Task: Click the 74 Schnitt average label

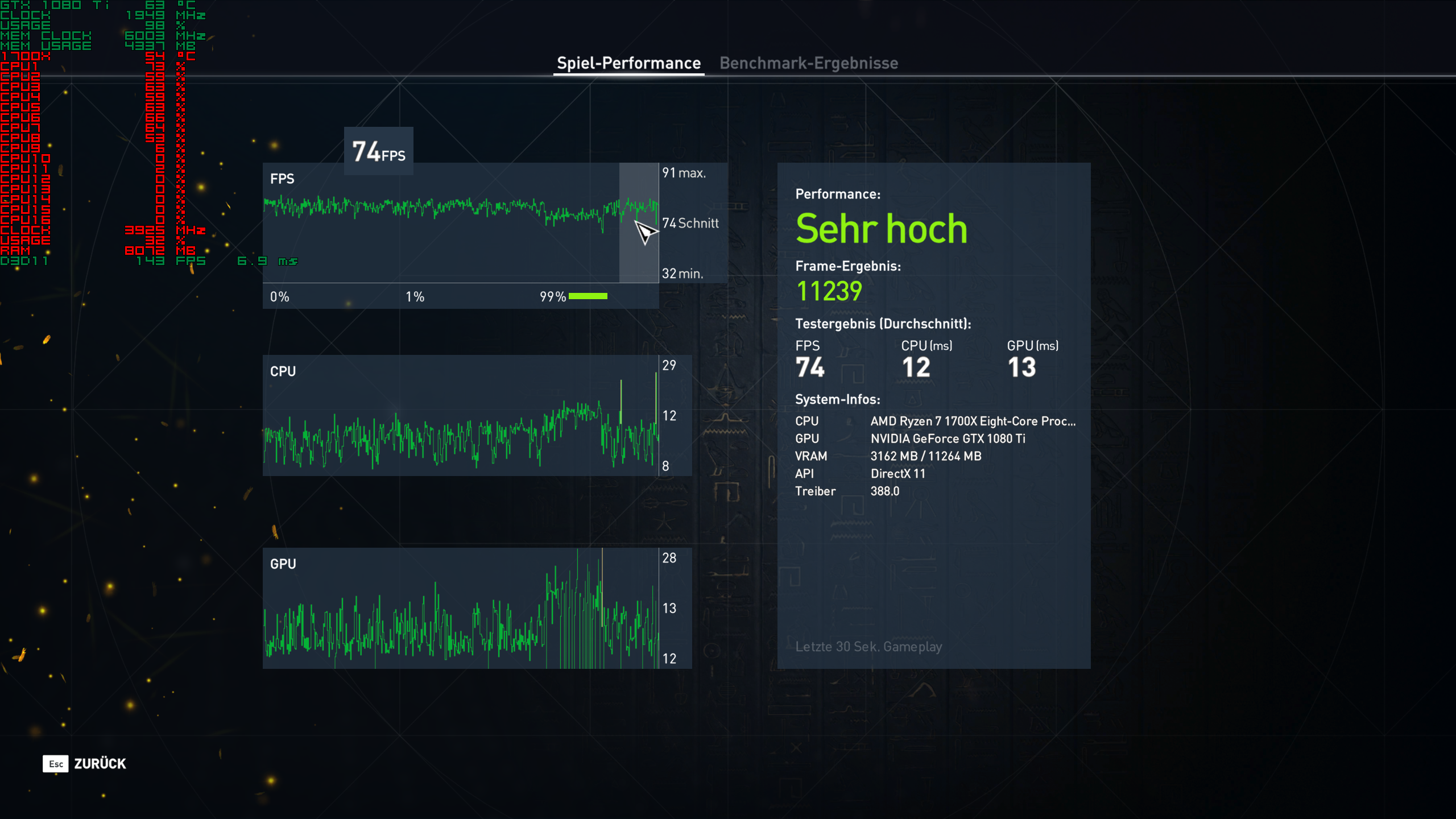Action: coord(690,223)
